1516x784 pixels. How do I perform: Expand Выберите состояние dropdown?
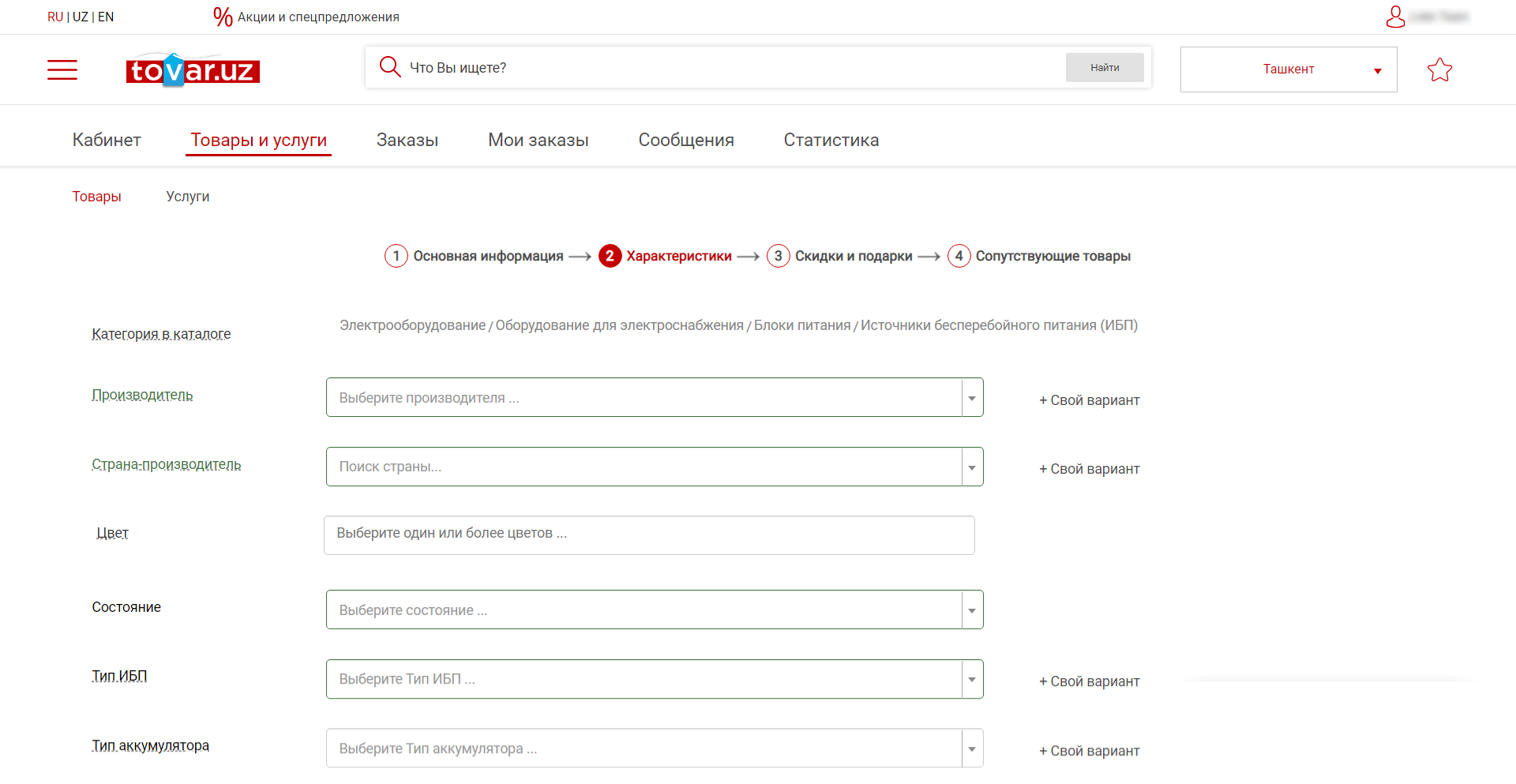point(655,610)
